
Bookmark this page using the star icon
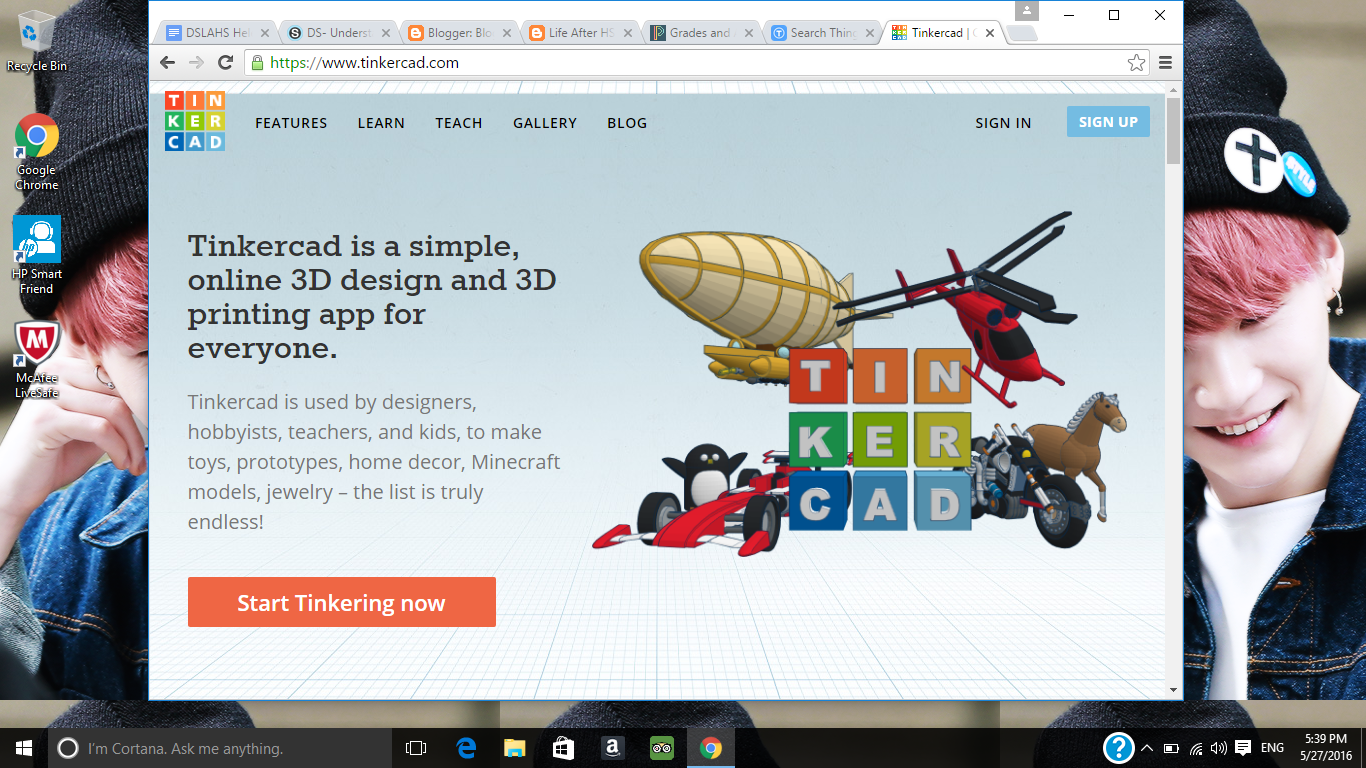click(1135, 62)
